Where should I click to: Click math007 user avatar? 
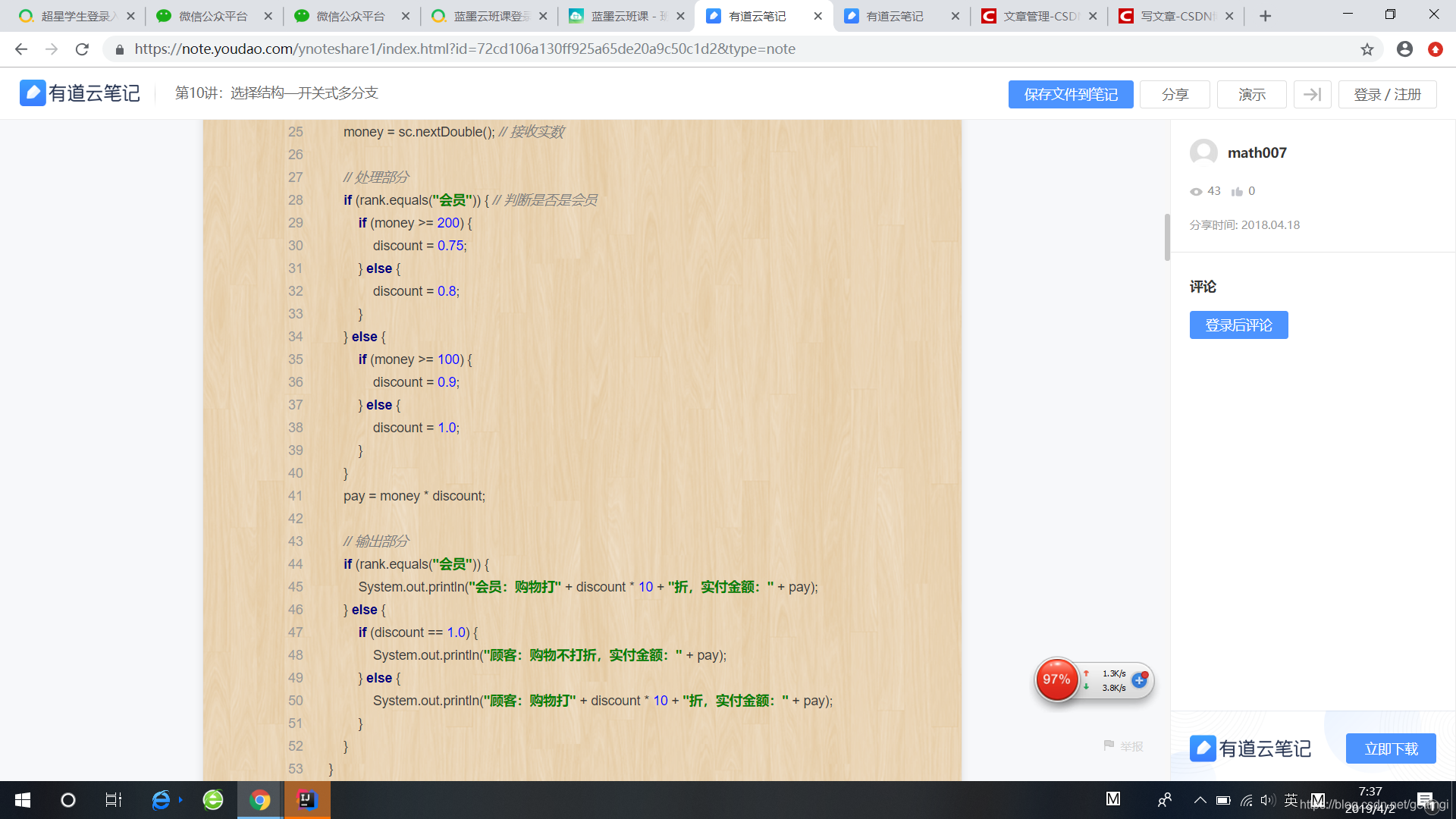(1203, 152)
